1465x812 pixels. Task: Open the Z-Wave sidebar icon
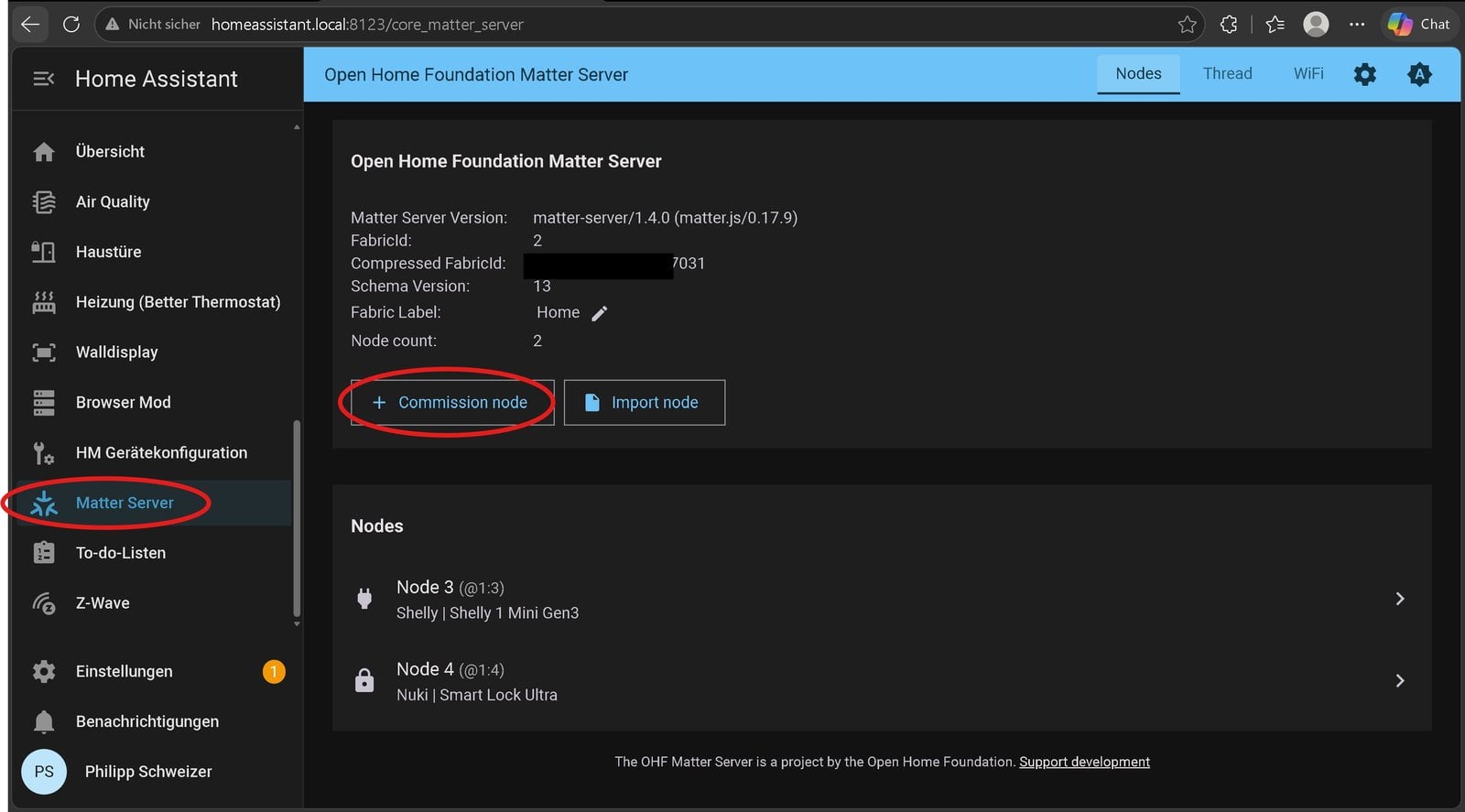pyautogui.click(x=44, y=603)
